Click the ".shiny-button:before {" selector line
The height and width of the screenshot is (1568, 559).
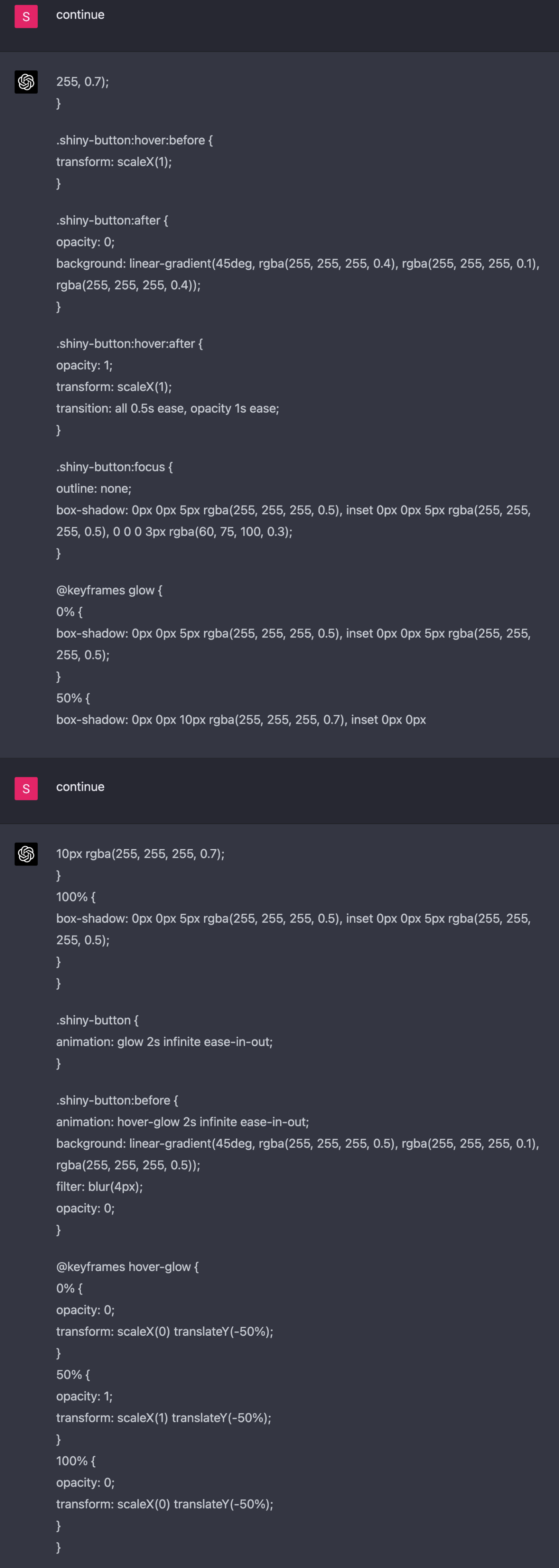117,1100
